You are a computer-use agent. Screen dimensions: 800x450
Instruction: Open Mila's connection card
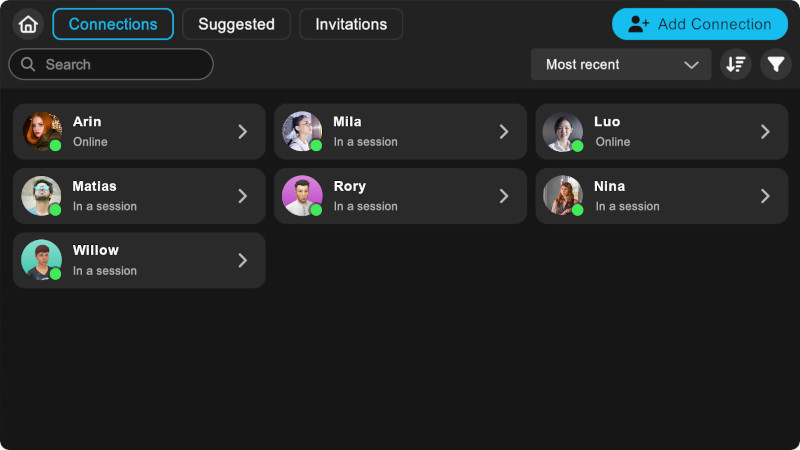click(x=400, y=132)
